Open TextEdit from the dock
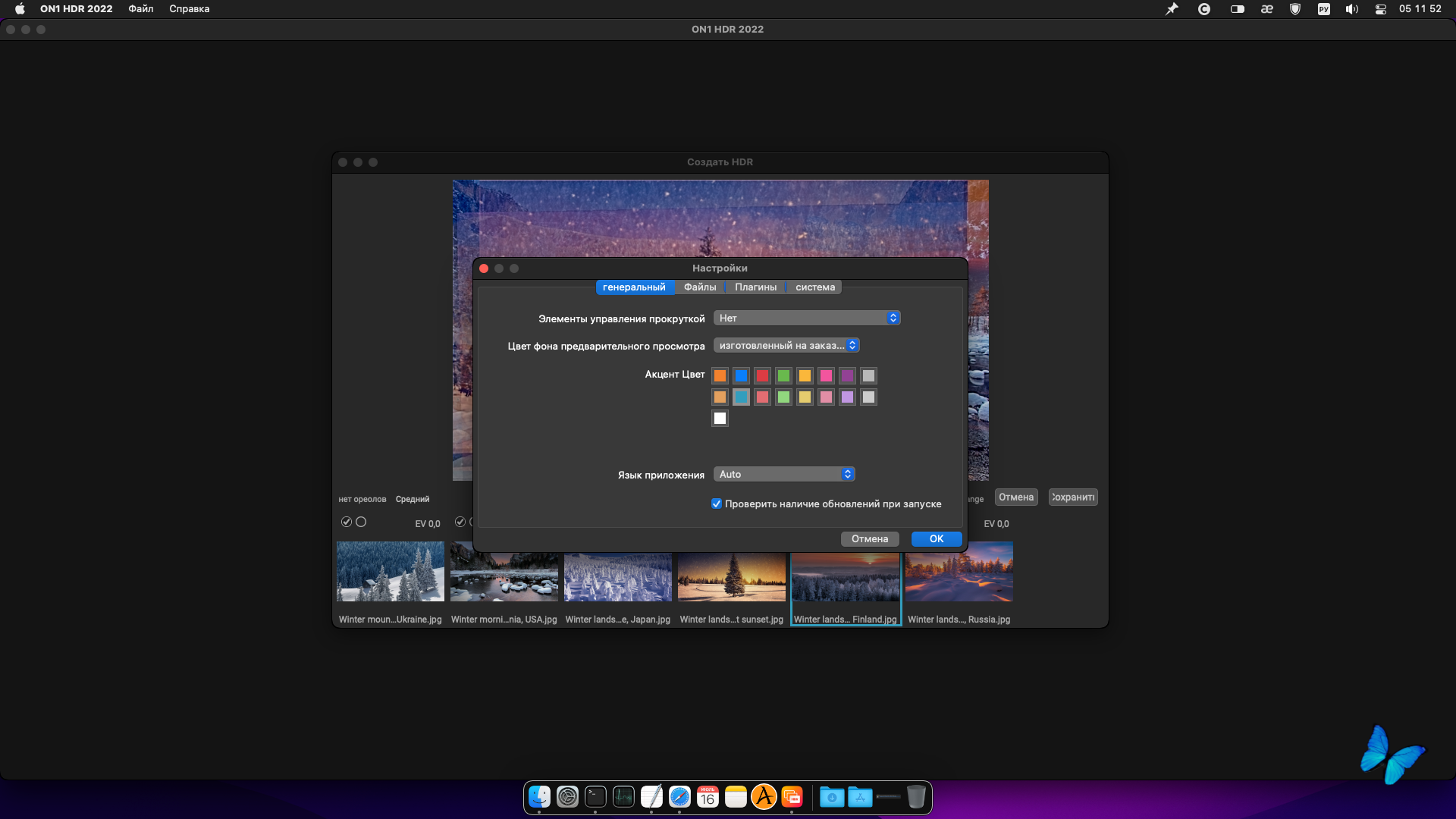 click(x=651, y=797)
